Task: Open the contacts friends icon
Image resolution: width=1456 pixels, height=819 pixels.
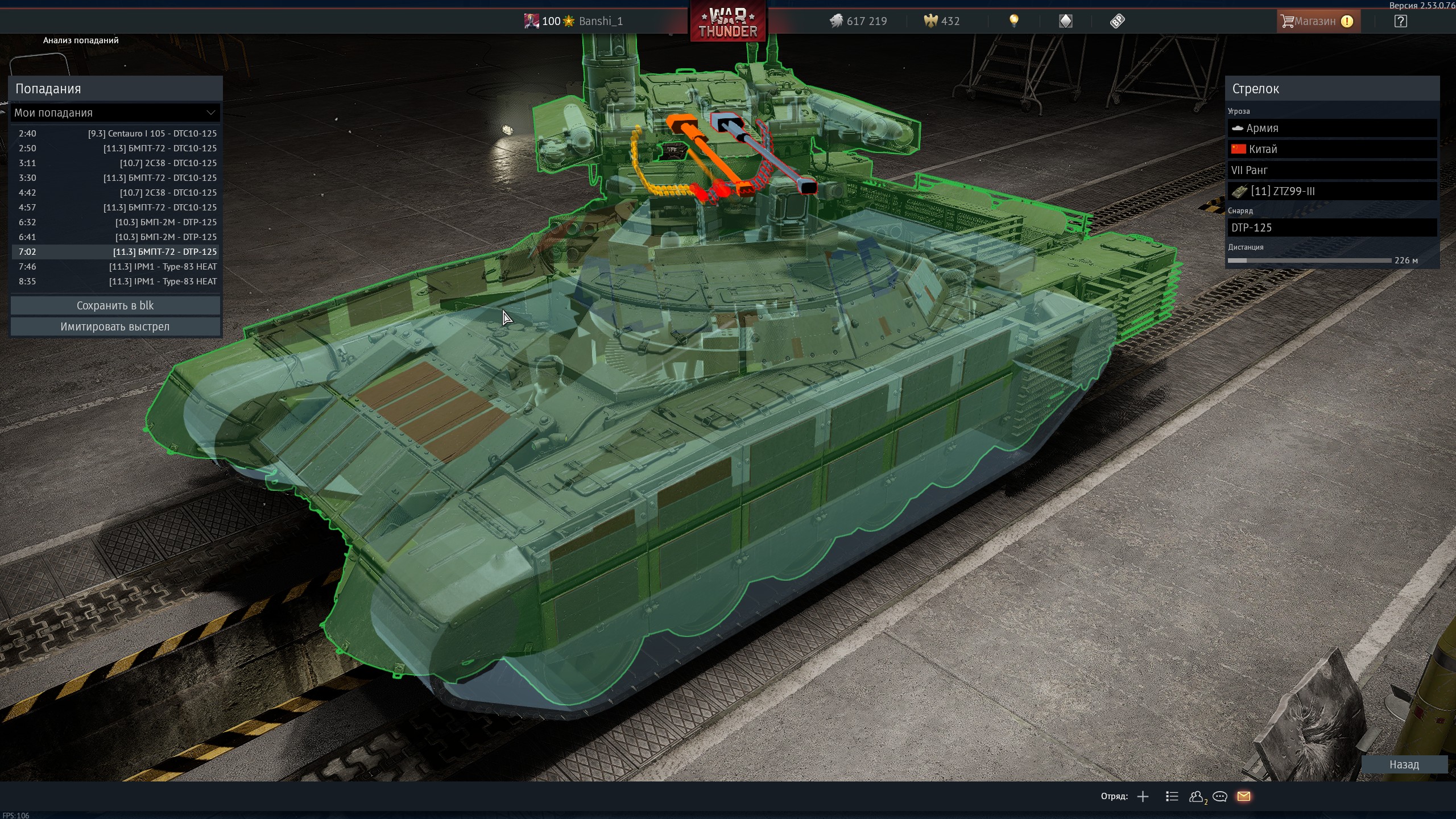Action: point(1196,796)
